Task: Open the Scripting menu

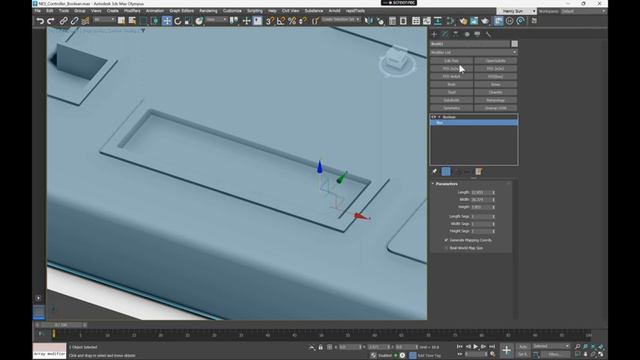Action: coord(255,11)
